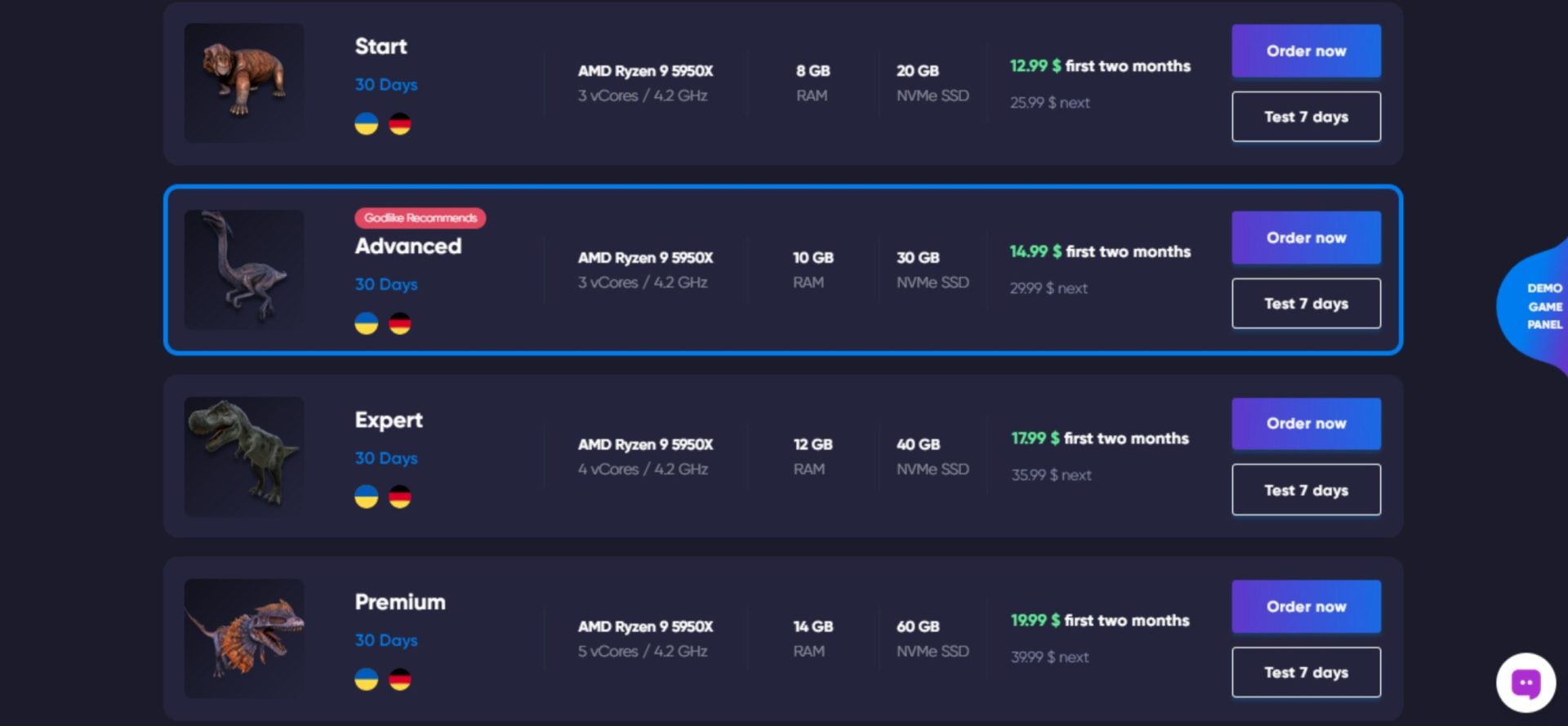Click the Germany flag on Start plan

[x=399, y=124]
